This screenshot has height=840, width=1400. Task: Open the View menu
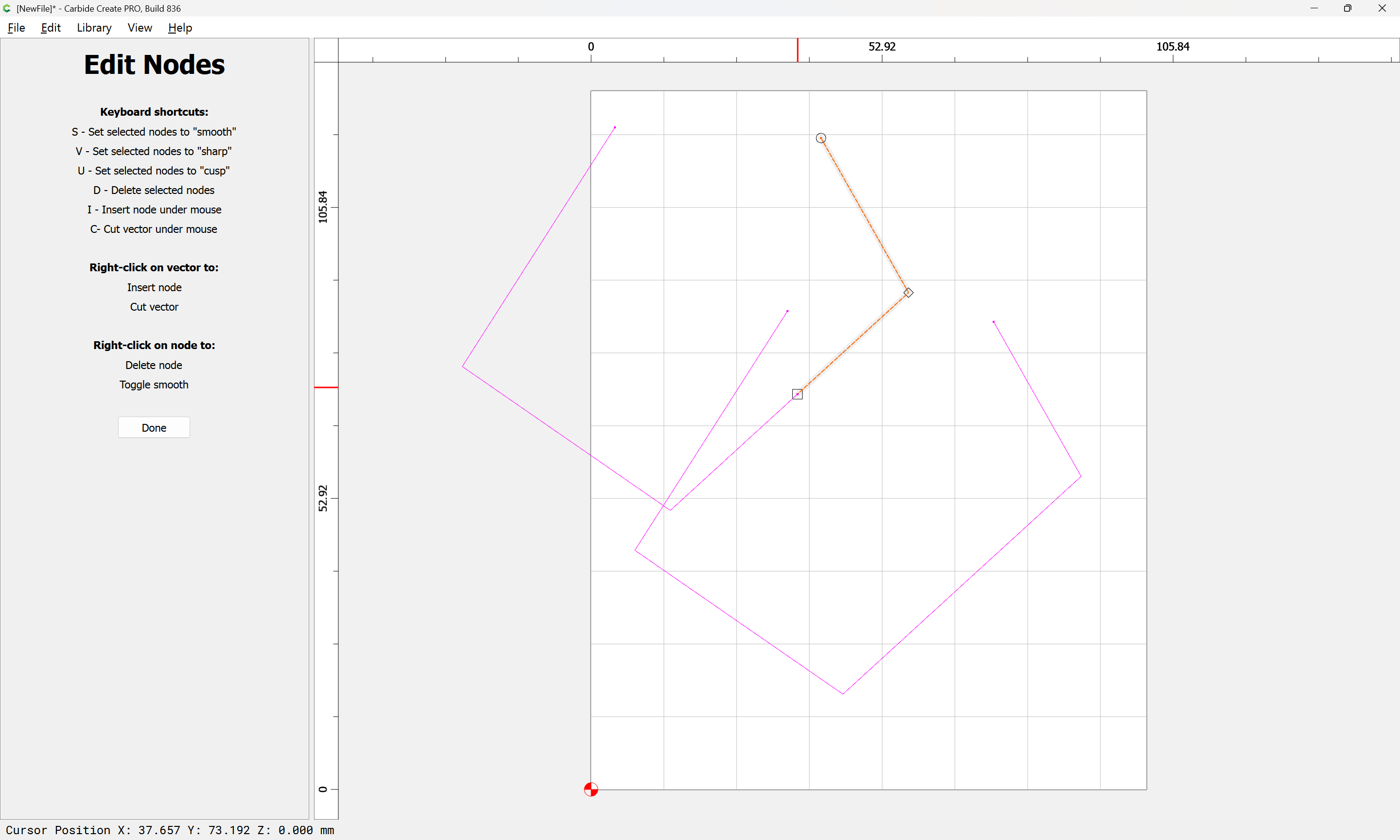coord(140,28)
